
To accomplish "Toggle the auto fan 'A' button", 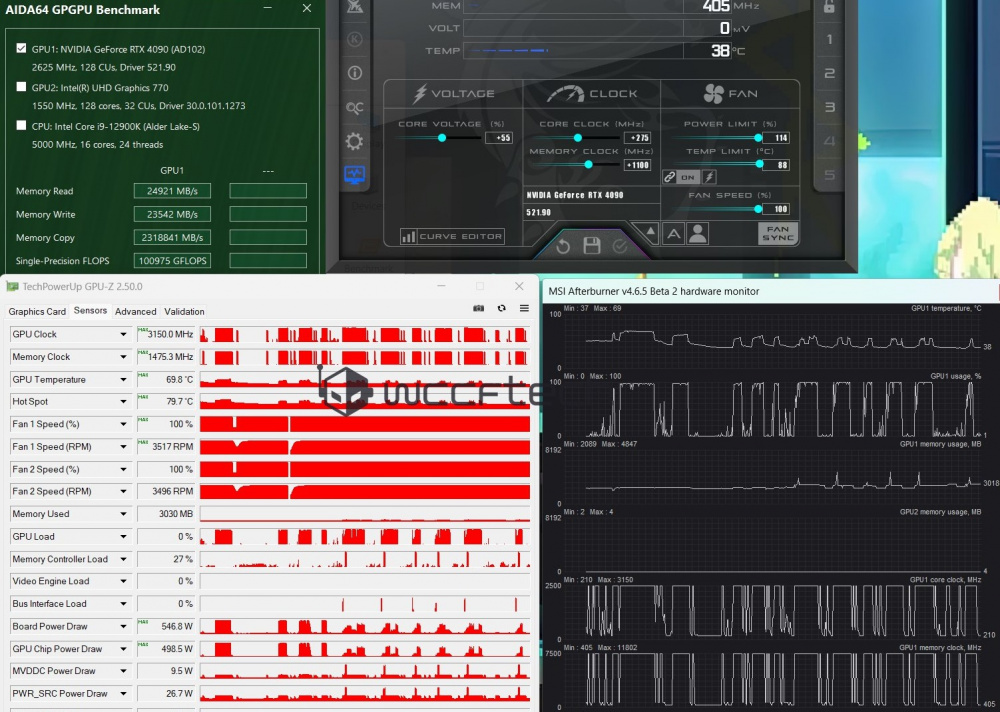I will 673,234.
